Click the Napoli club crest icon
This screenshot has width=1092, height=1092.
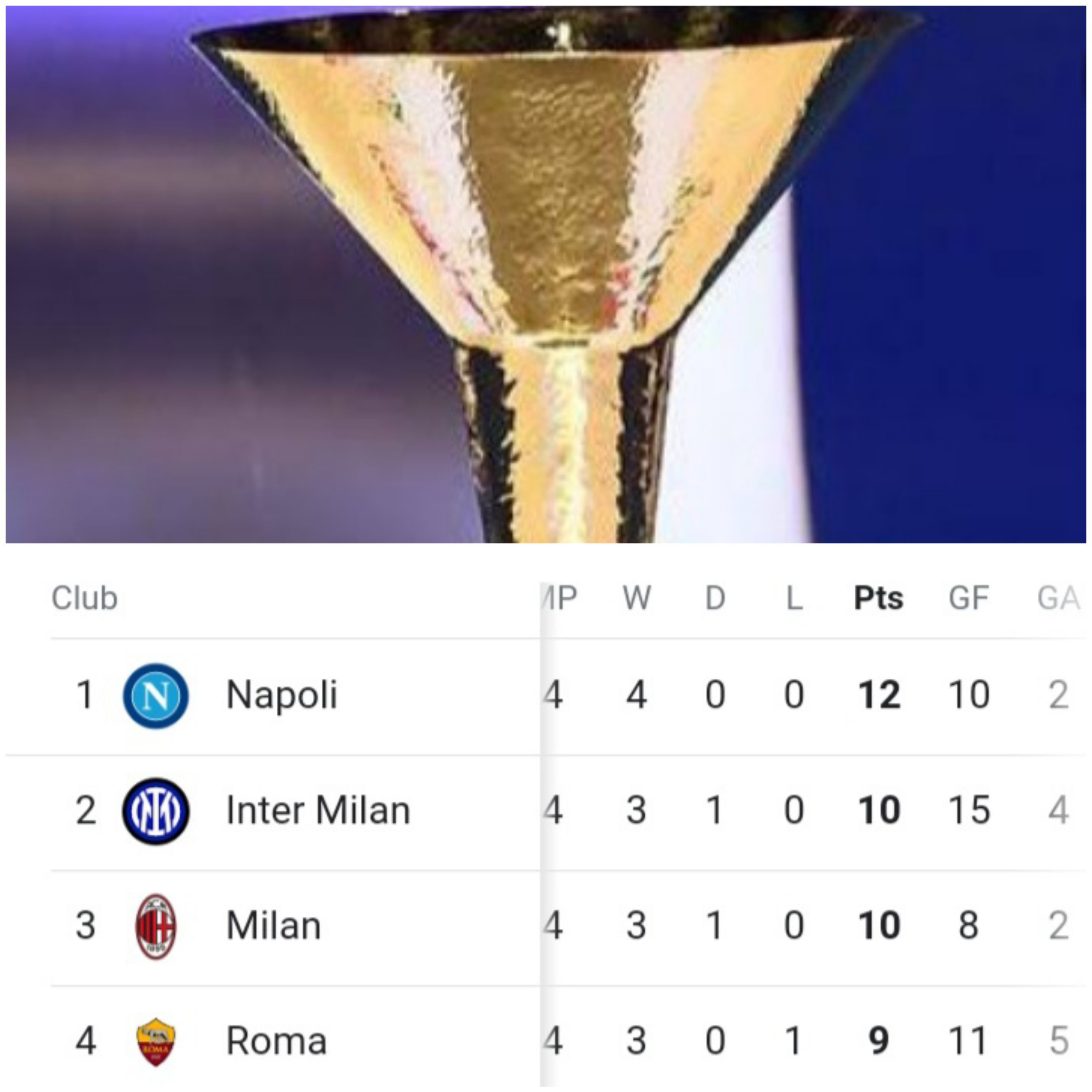pyautogui.click(x=156, y=696)
